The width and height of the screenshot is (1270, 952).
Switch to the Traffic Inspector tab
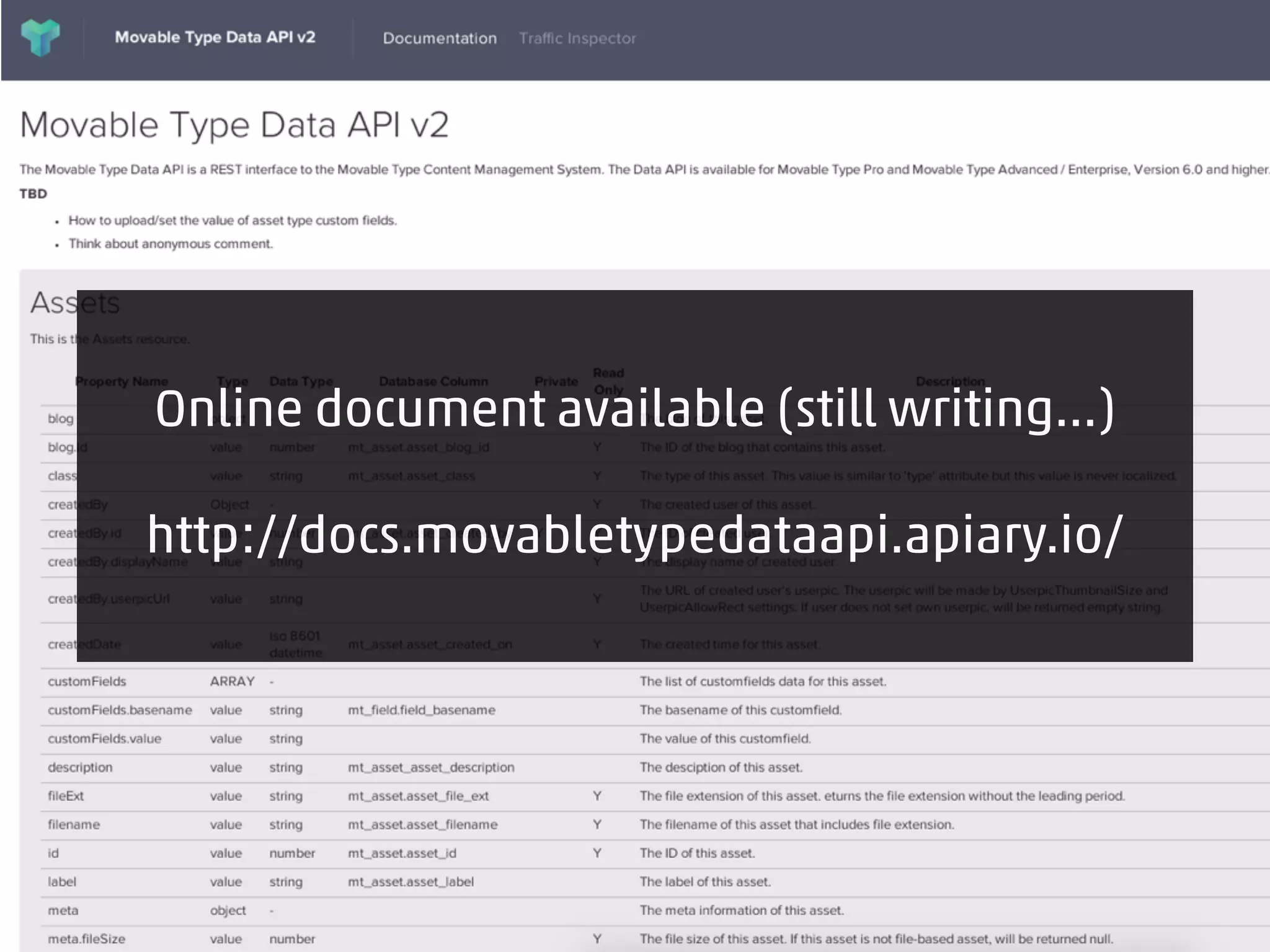(577, 38)
